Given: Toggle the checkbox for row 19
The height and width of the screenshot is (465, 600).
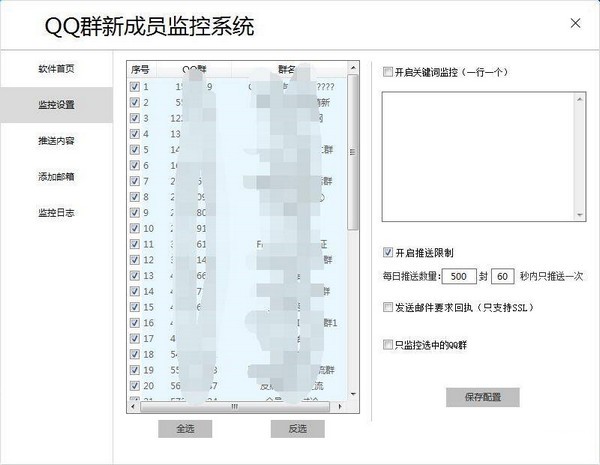Looking at the screenshot, I should 135,370.
